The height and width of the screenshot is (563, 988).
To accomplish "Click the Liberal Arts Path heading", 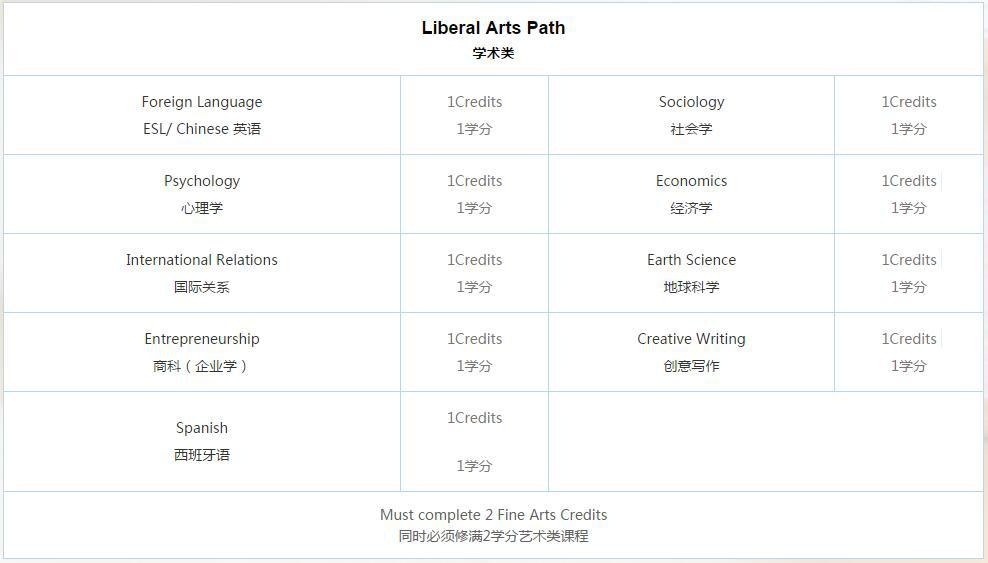I will click(493, 28).
